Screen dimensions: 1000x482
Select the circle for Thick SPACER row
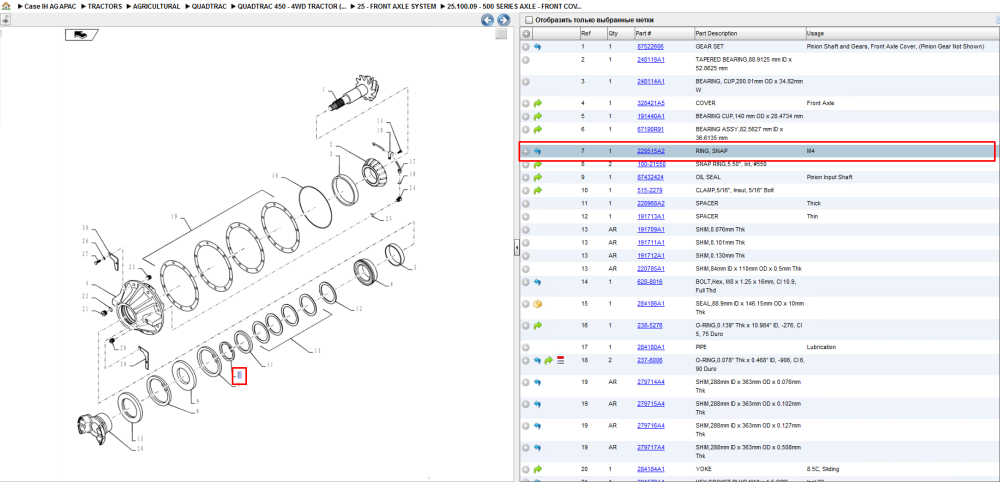click(526, 203)
